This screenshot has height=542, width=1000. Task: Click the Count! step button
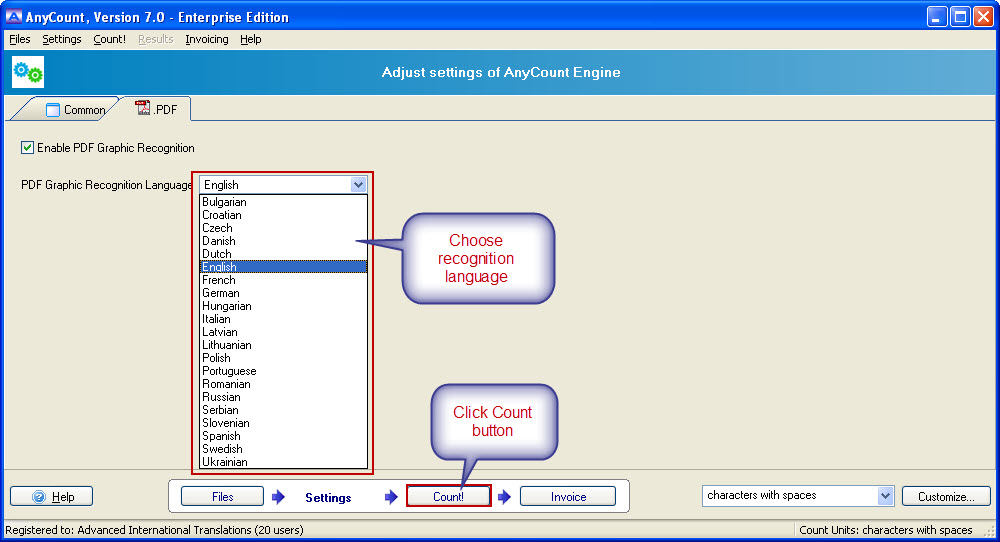pyautogui.click(x=448, y=496)
